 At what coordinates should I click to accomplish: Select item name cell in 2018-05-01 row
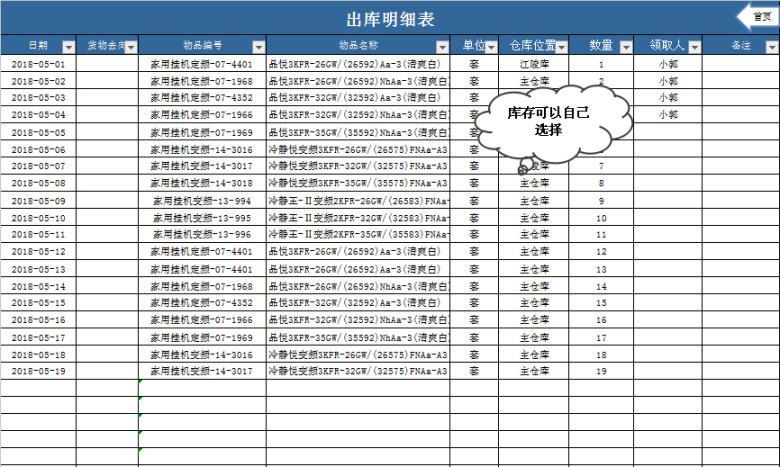pyautogui.click(x=358, y=64)
